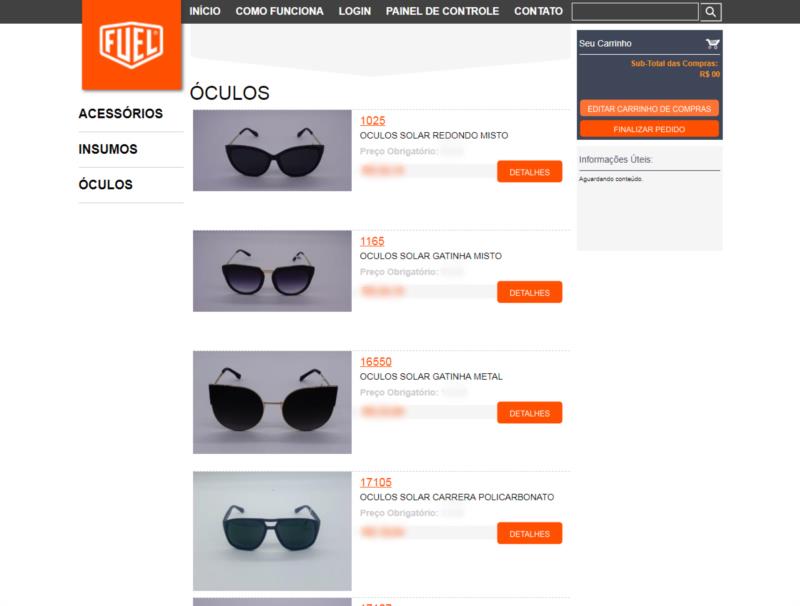Screen dimensions: 800x606
Task: Open Painel de Controle
Action: coord(442,11)
